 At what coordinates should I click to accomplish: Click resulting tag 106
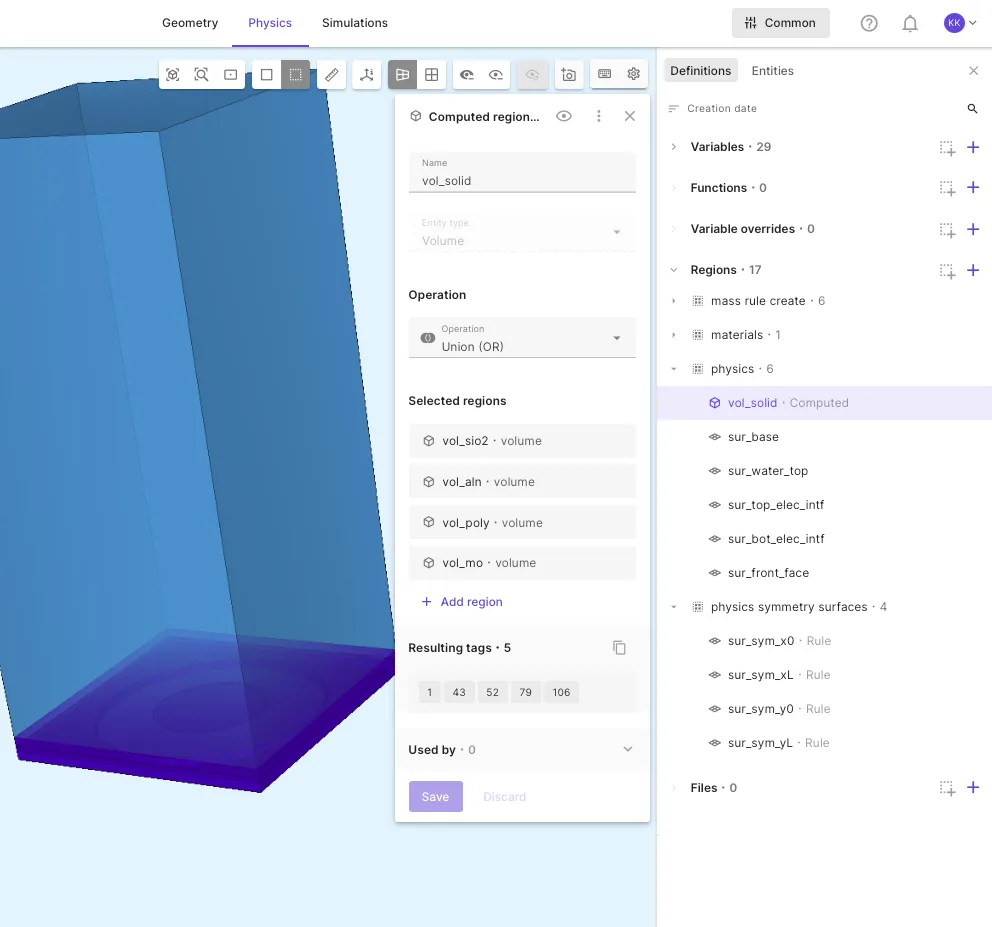pos(561,692)
